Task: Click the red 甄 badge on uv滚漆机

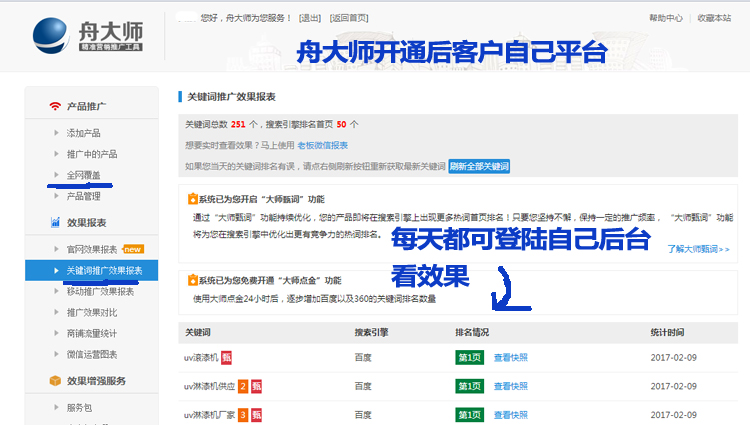Action: tap(226, 358)
